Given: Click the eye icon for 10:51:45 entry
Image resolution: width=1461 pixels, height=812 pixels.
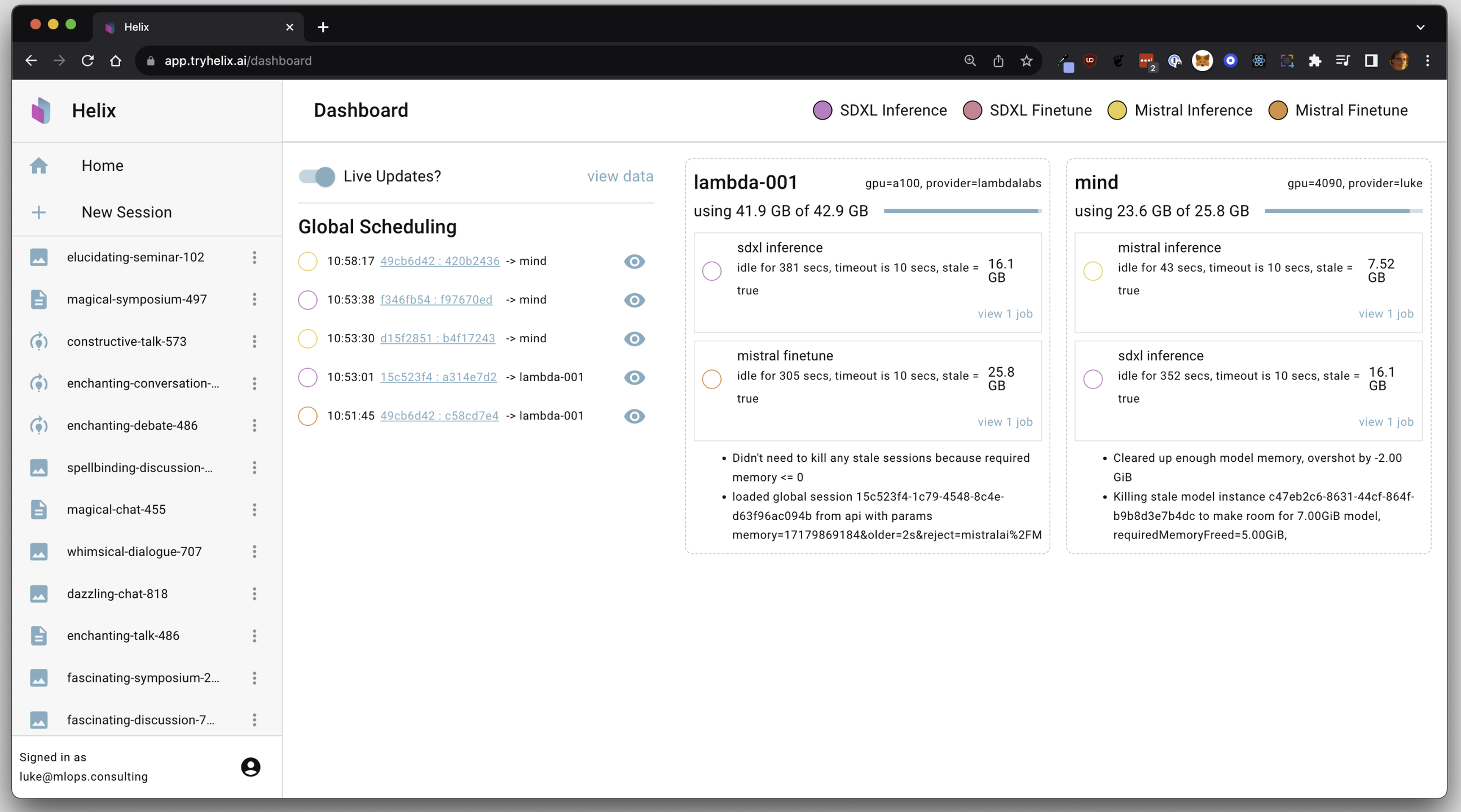Looking at the screenshot, I should 634,416.
